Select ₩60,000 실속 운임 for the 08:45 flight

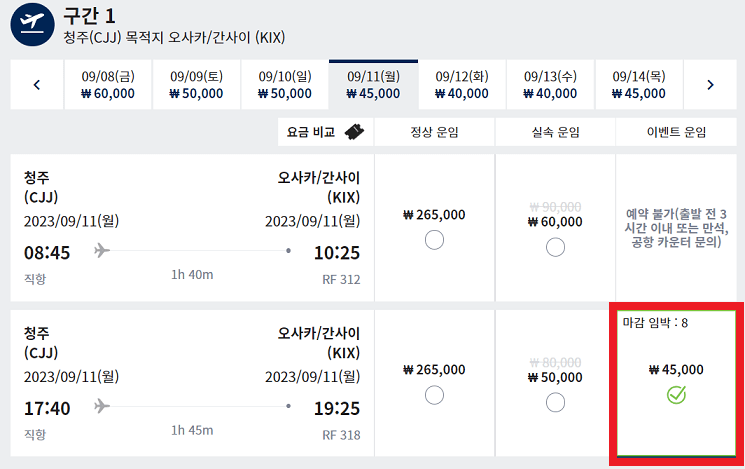click(555, 247)
